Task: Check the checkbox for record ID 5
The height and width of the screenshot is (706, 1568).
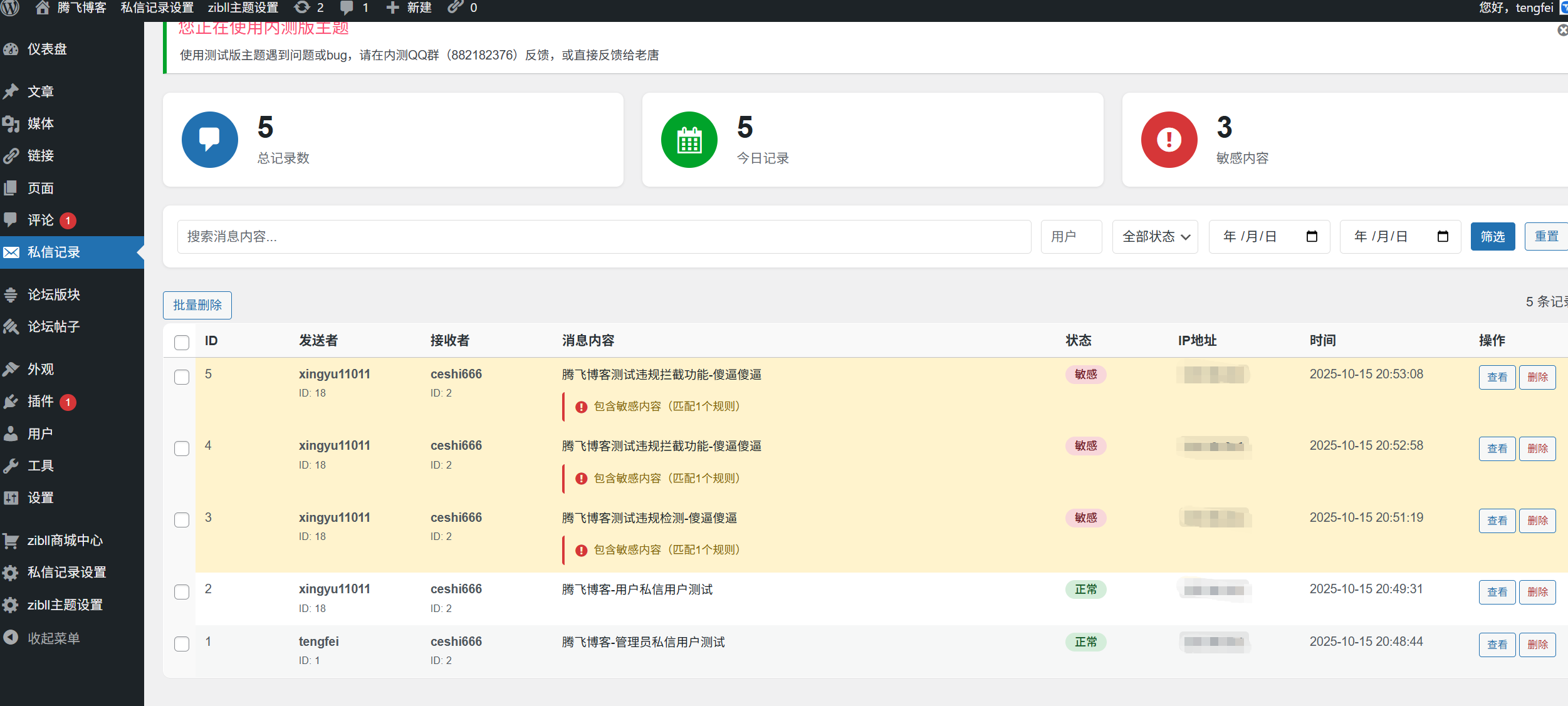Action: (x=182, y=377)
